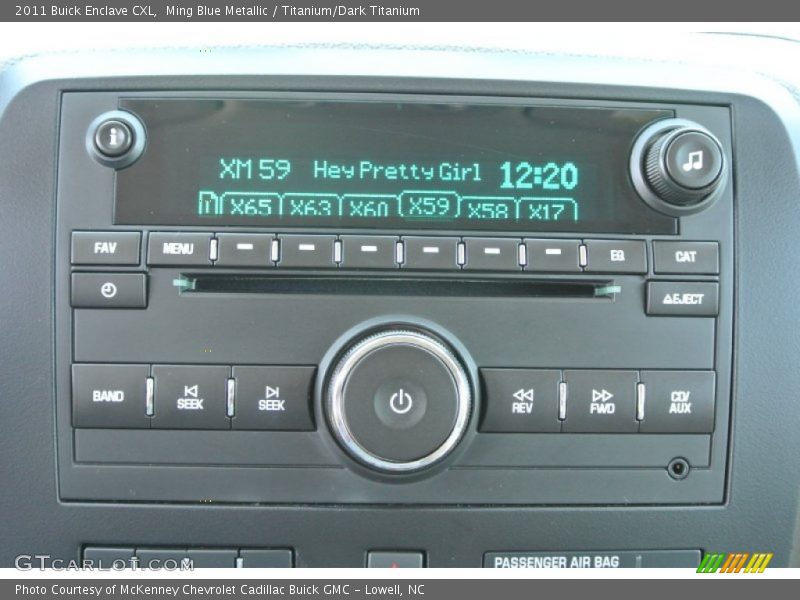Switch source with BAND button
Image resolution: width=800 pixels, height=600 pixels.
coord(109,396)
